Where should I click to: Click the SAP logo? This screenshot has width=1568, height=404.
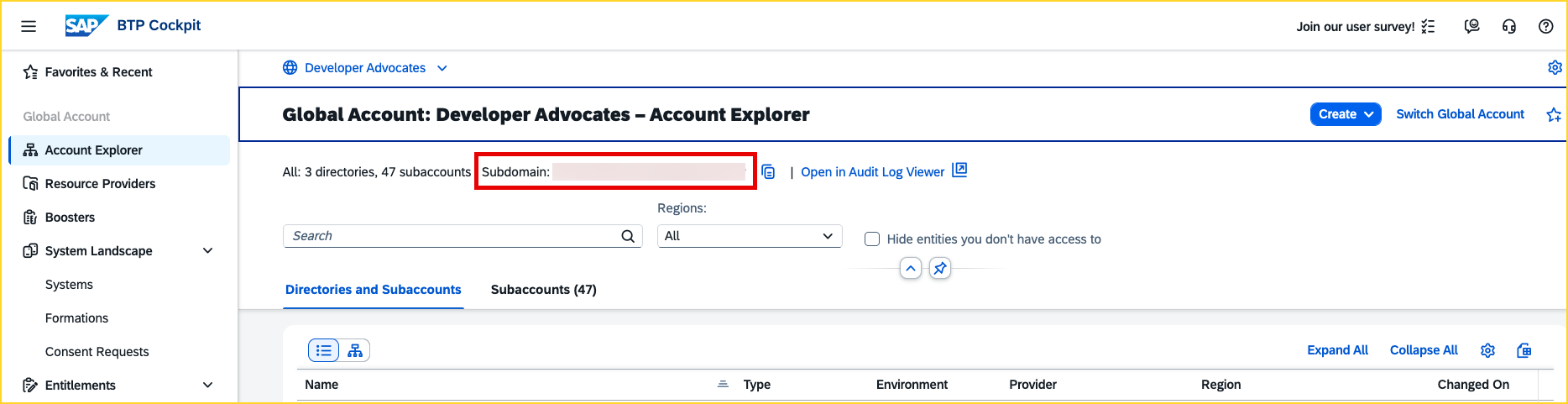coord(86,26)
